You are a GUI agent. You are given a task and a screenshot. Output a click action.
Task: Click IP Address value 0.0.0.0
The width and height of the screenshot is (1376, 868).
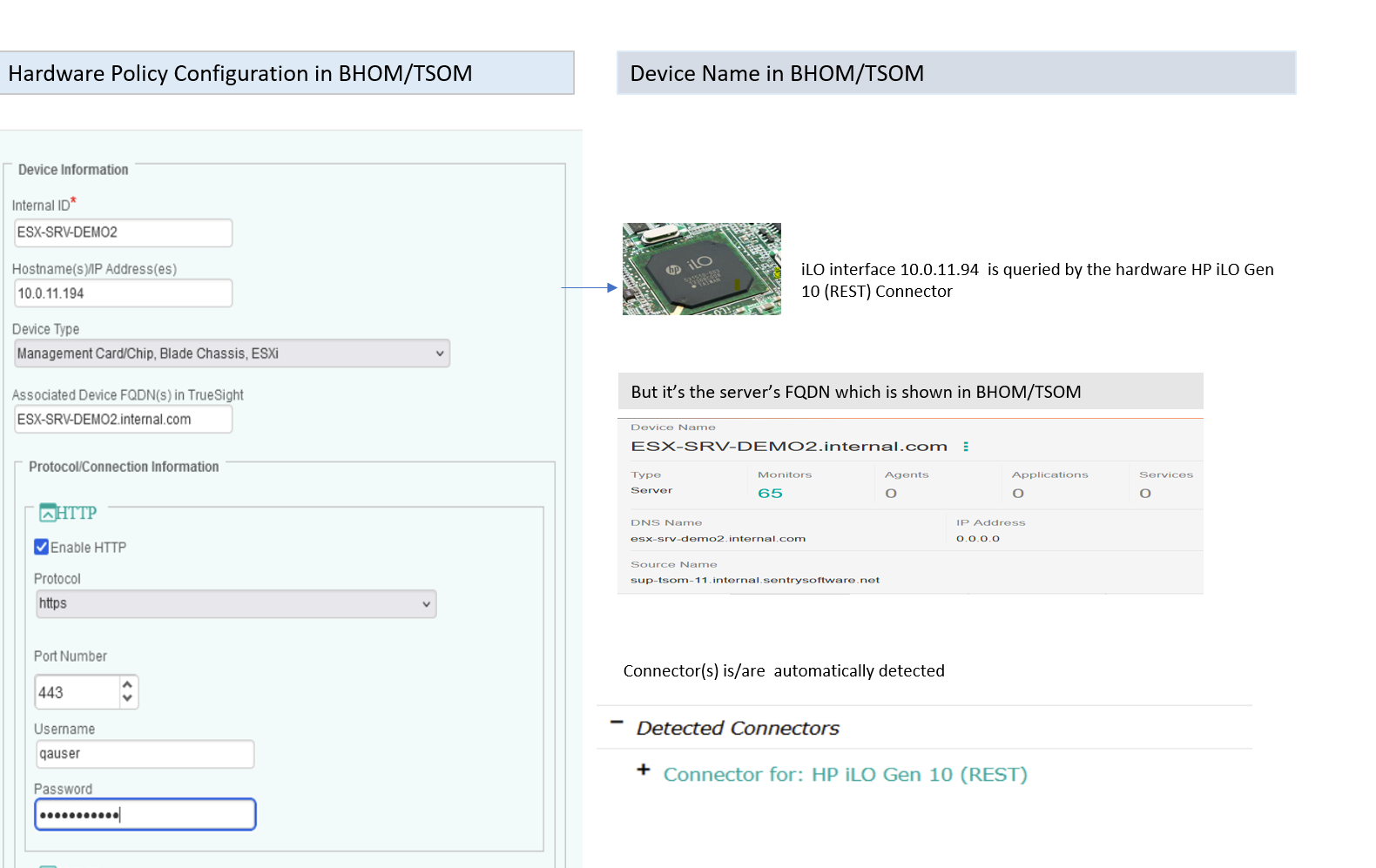coord(978,539)
